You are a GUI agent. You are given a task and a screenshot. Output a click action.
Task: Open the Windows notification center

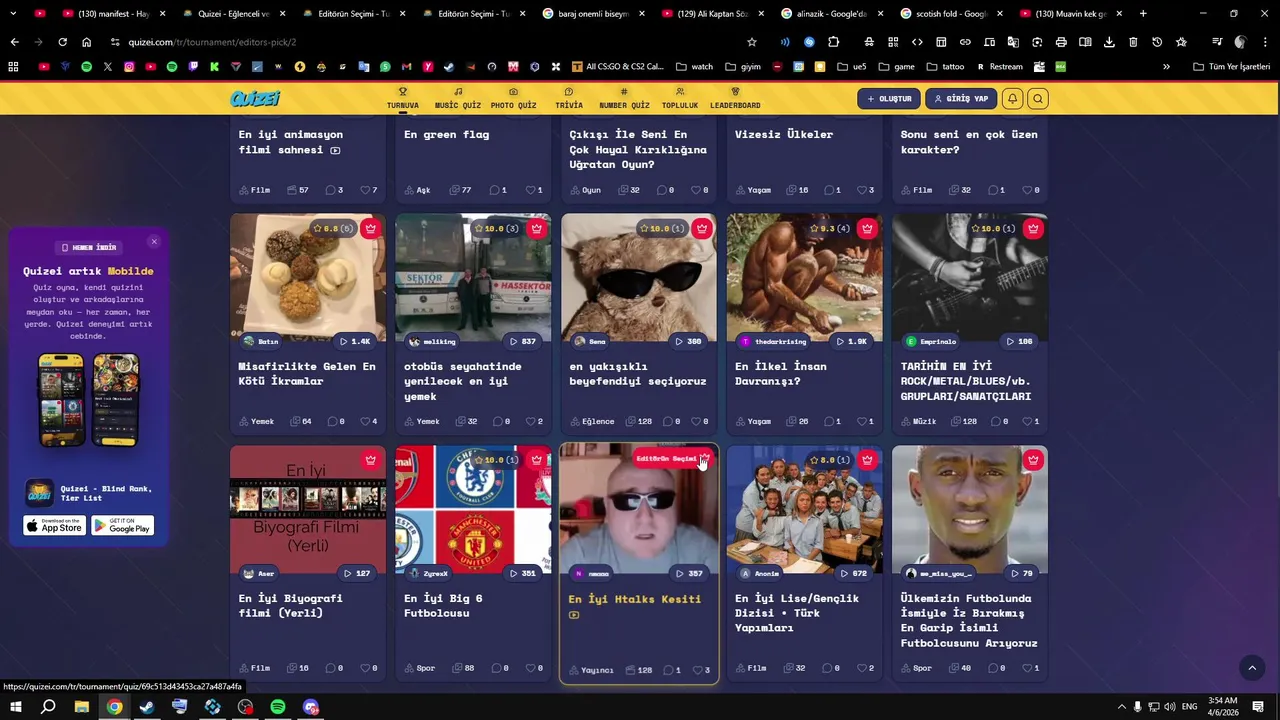tap(1258, 707)
